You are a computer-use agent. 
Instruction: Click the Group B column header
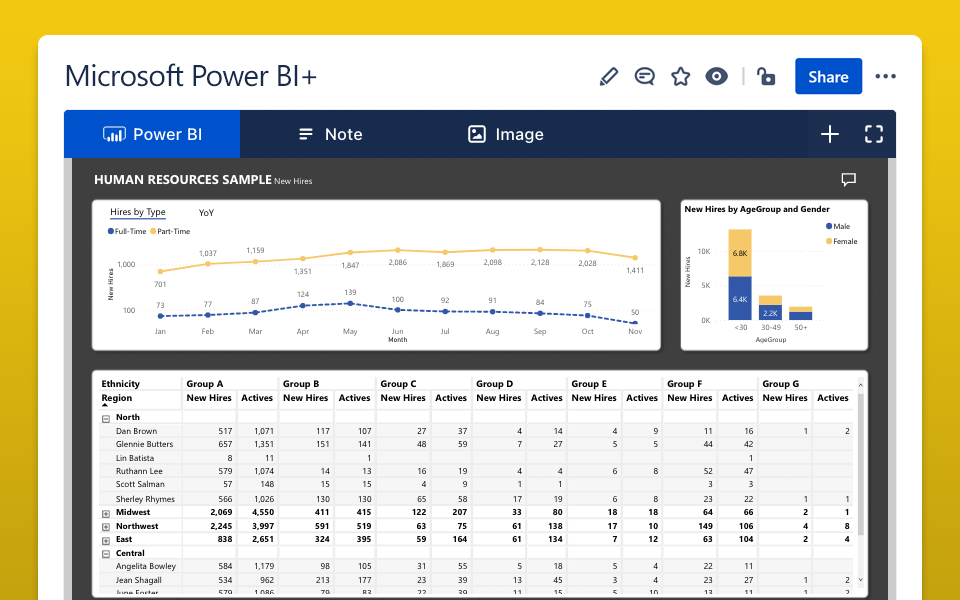[301, 384]
